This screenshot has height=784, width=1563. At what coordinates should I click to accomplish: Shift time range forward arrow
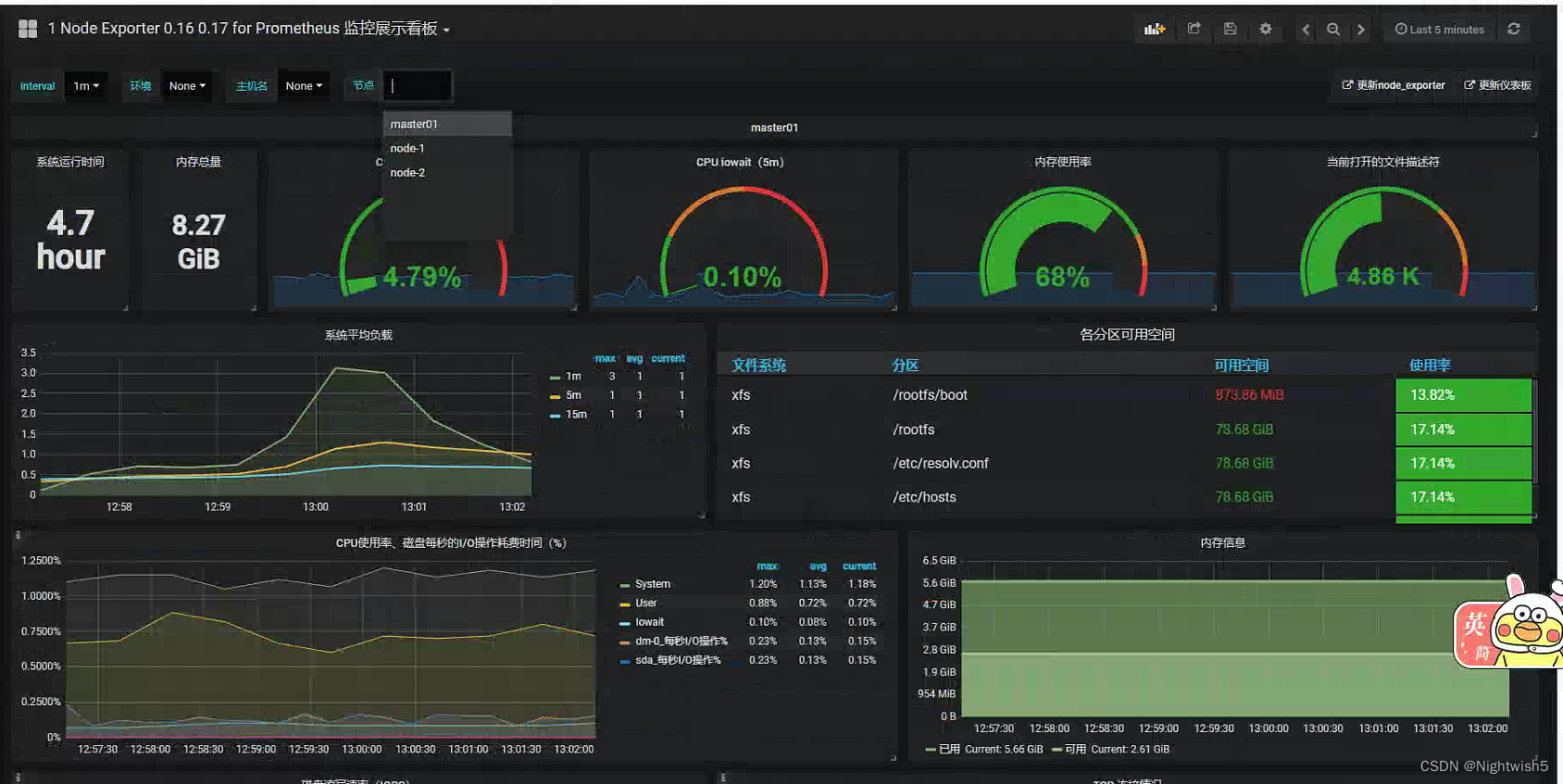point(1361,29)
